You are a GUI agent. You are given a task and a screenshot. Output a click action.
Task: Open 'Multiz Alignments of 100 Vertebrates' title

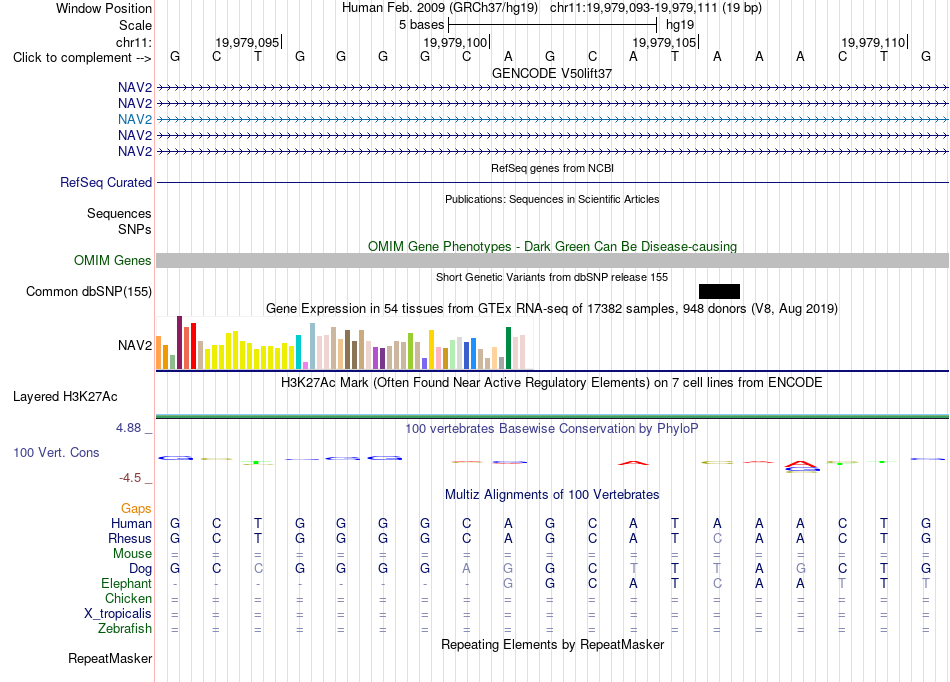(552, 495)
